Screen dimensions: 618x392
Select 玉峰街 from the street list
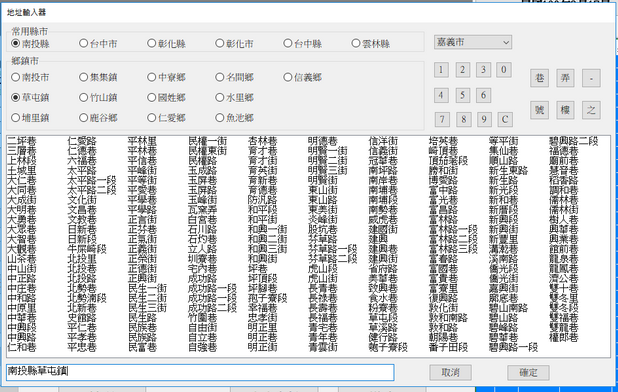(x=203, y=200)
